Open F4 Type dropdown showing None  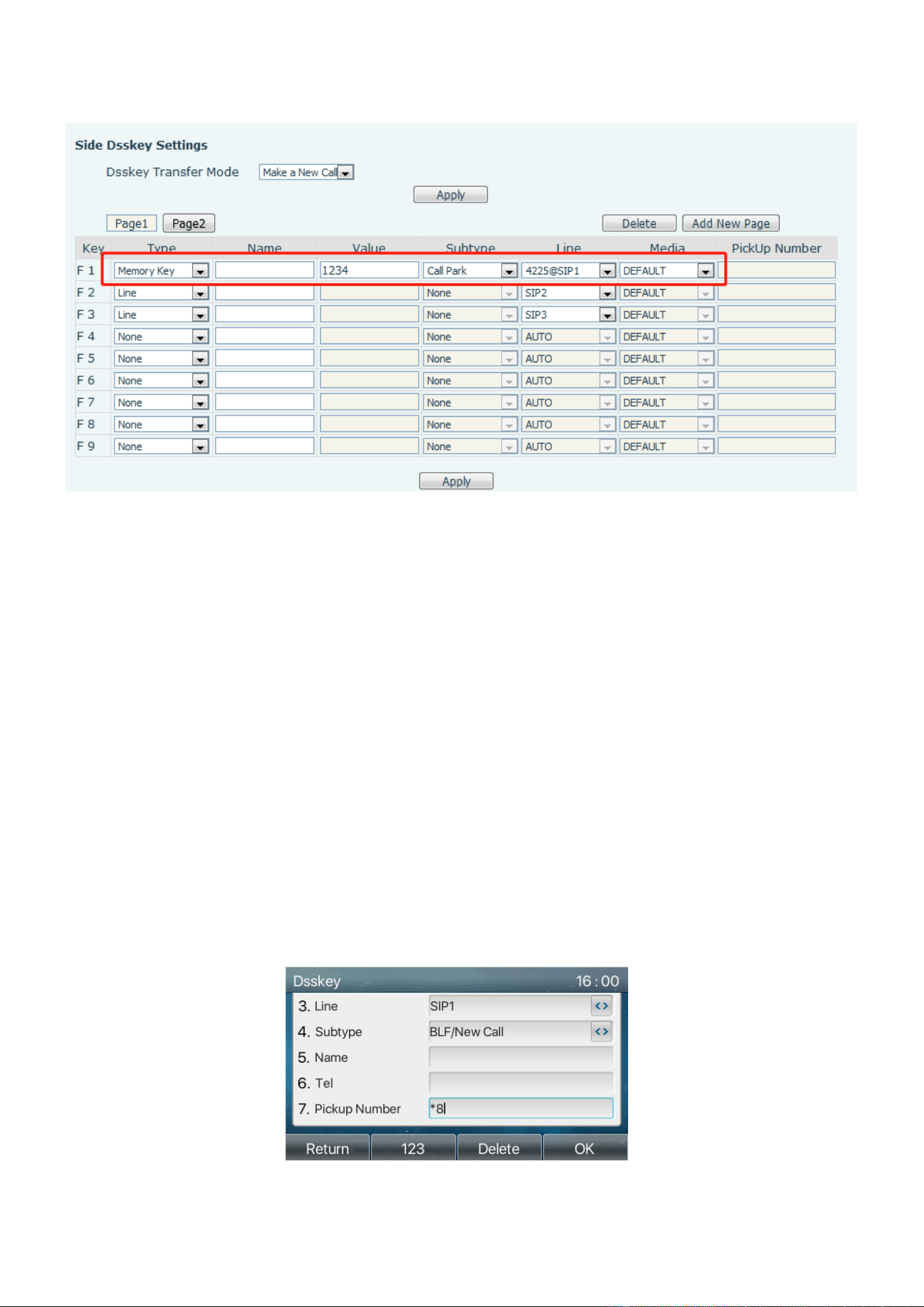point(161,337)
